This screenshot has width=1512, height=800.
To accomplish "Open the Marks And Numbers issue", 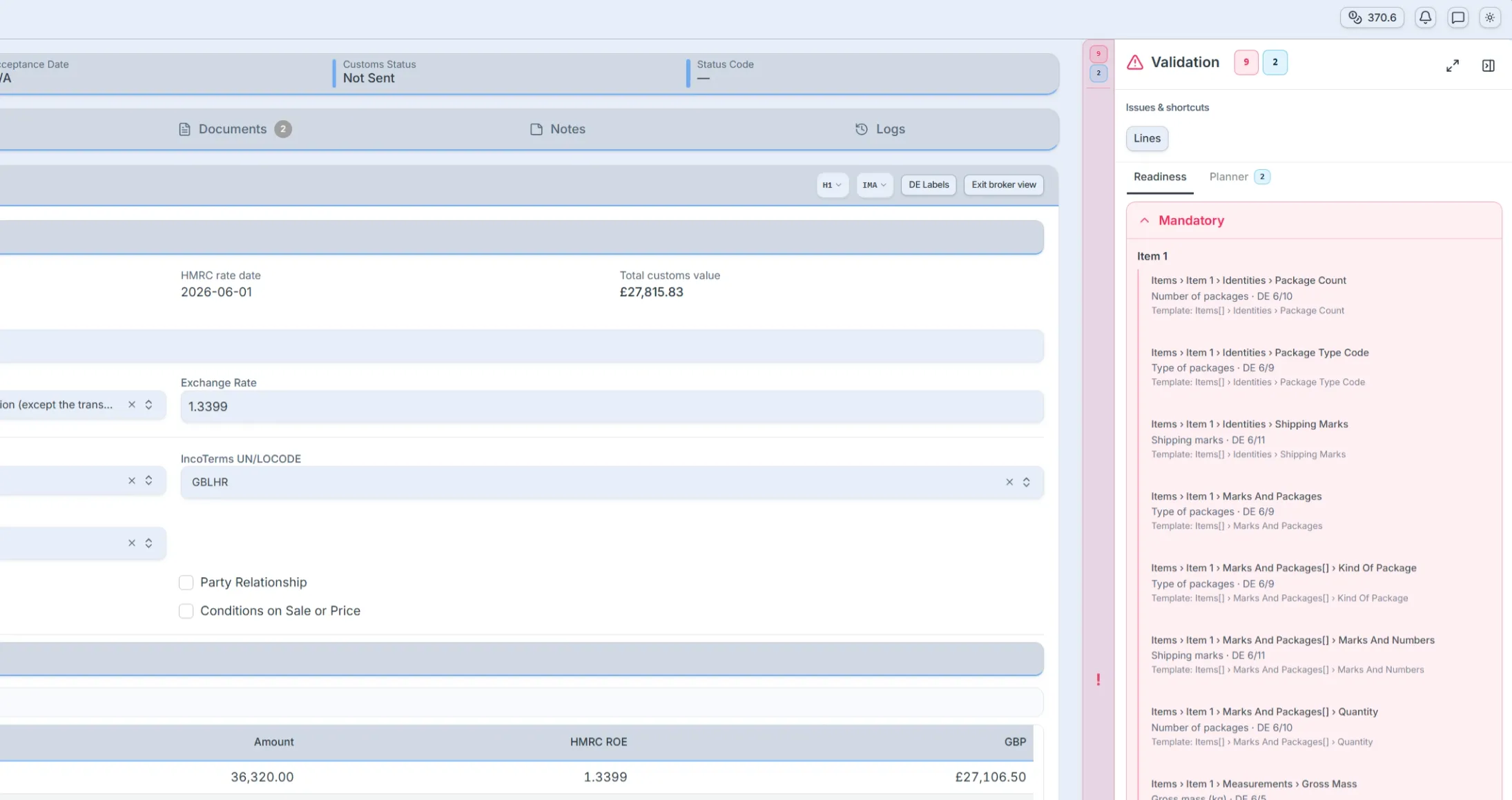I will click(x=1292, y=654).
